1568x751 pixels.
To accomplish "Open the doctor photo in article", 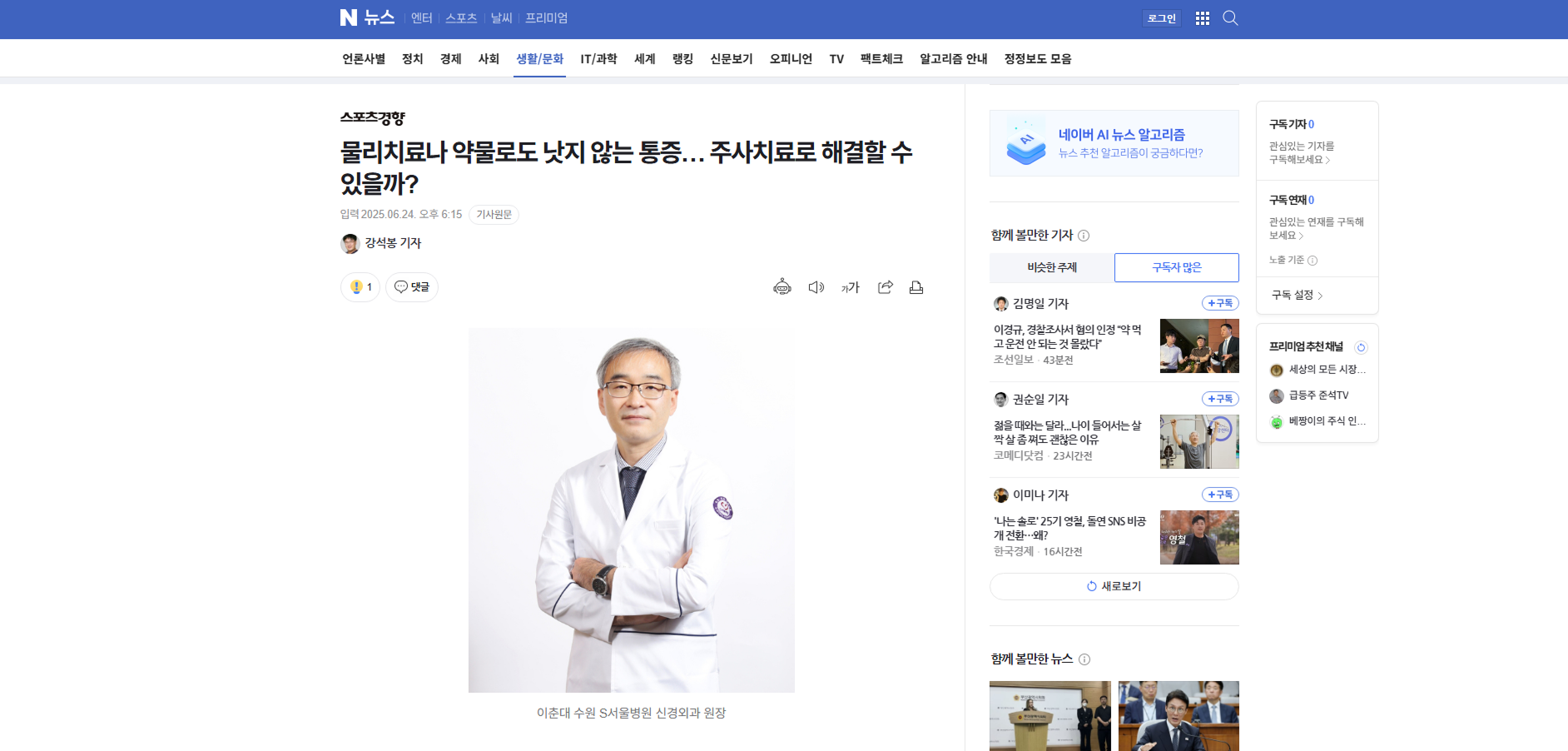I will click(x=631, y=510).
